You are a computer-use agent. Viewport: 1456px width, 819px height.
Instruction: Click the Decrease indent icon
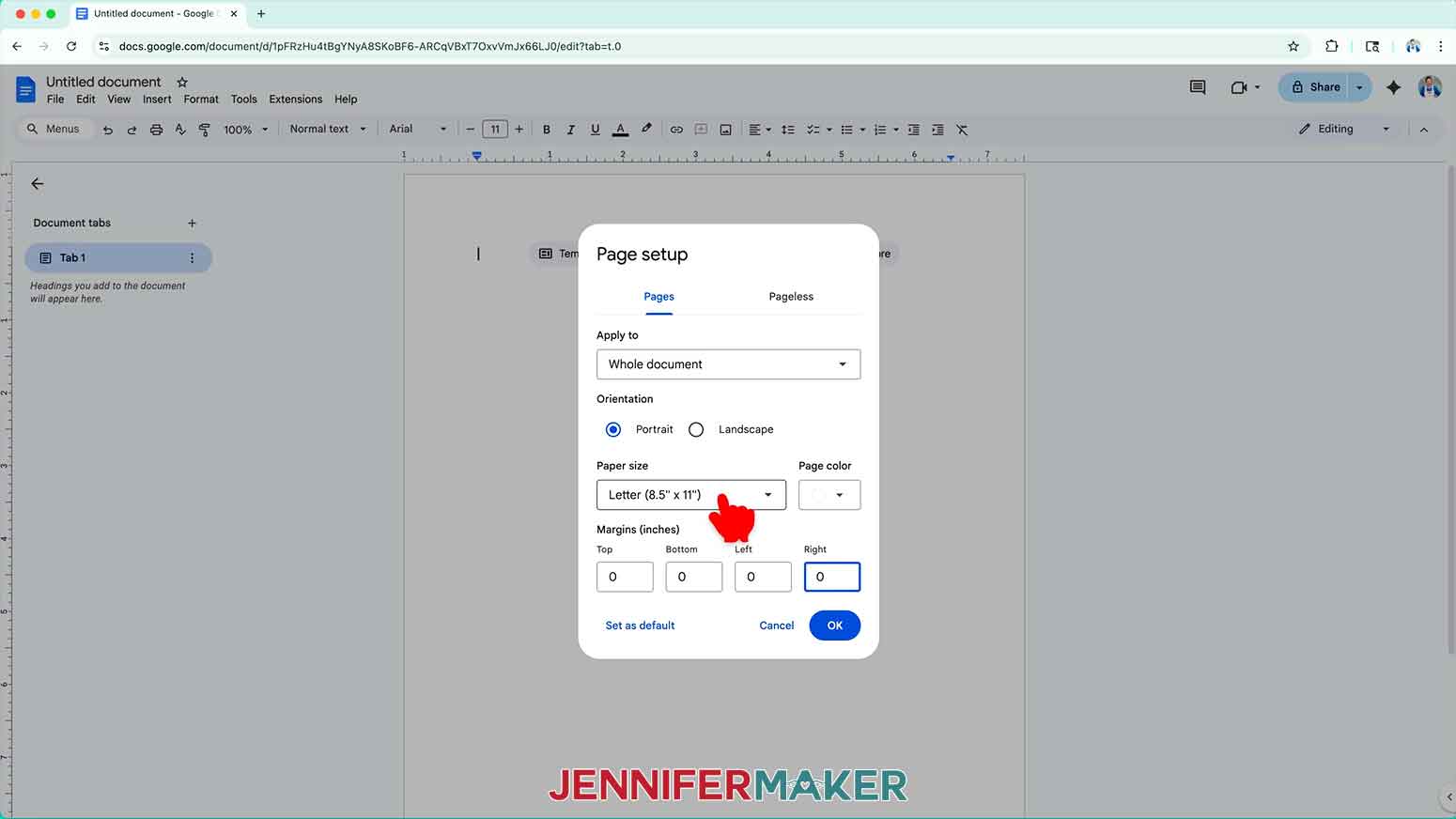point(913,130)
